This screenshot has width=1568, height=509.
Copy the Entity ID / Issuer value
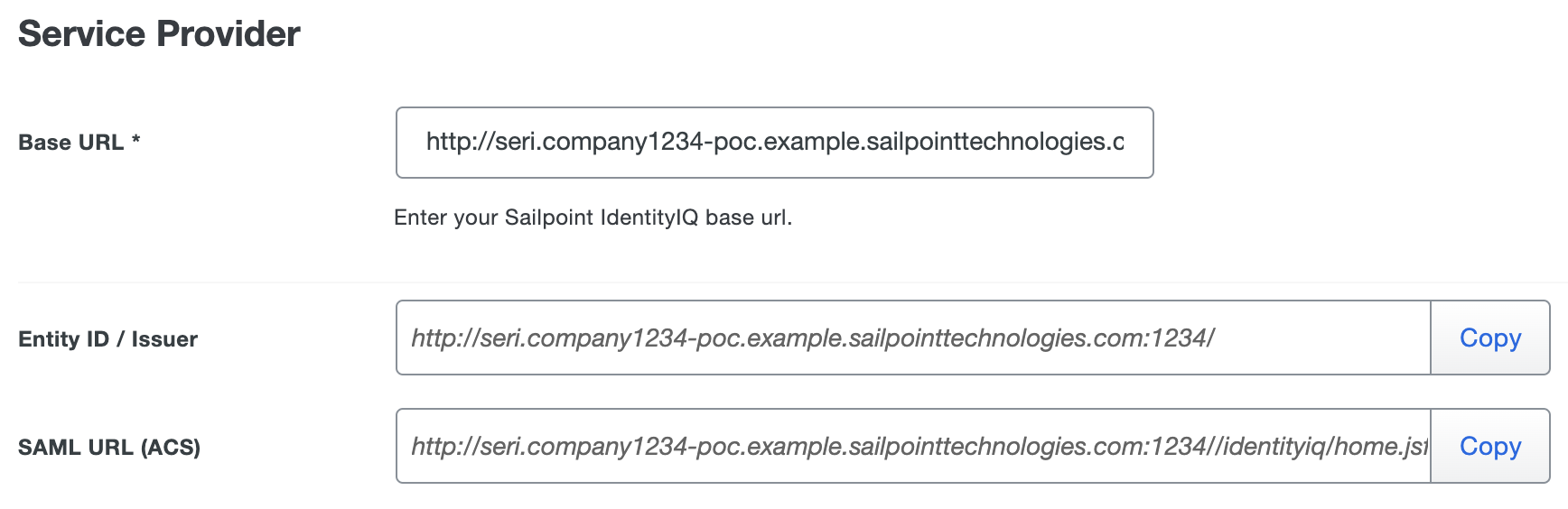click(1489, 338)
